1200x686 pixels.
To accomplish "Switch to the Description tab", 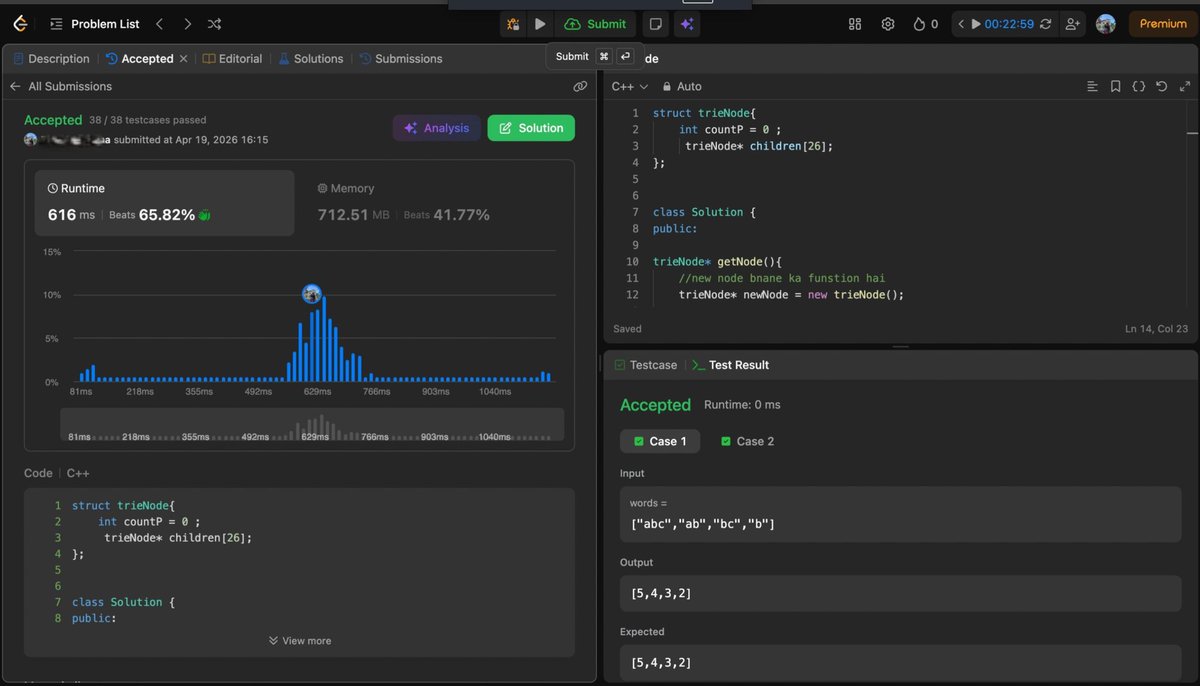I will (x=52, y=59).
